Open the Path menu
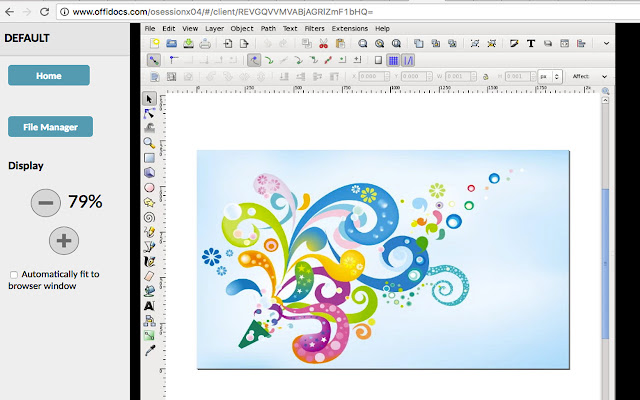The width and height of the screenshot is (640, 400). coord(268,29)
